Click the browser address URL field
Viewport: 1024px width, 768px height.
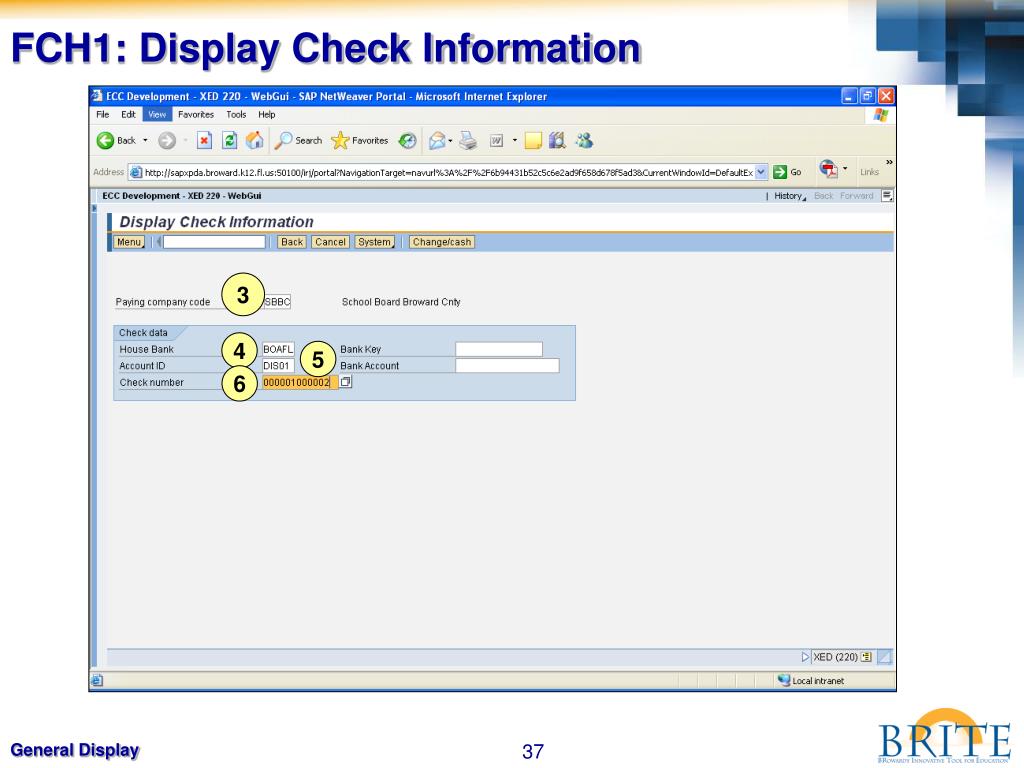[x=448, y=172]
